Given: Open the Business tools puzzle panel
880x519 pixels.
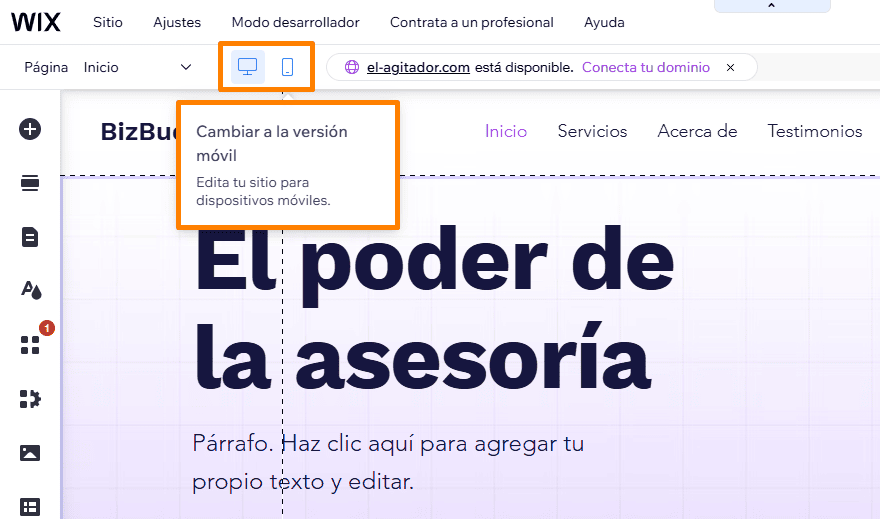Looking at the screenshot, I should pyautogui.click(x=30, y=399).
